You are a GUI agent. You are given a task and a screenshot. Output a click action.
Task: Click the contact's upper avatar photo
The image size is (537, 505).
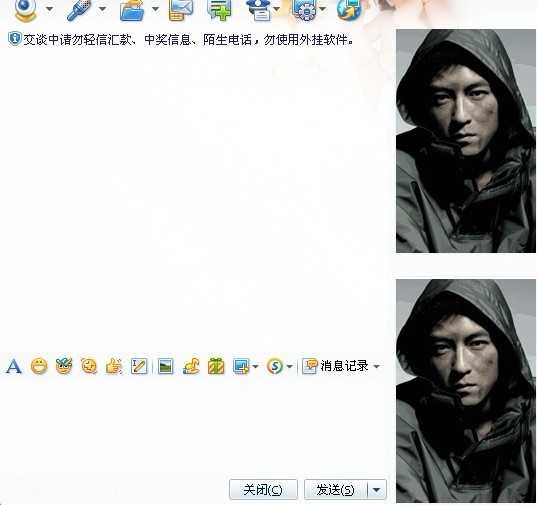466,141
